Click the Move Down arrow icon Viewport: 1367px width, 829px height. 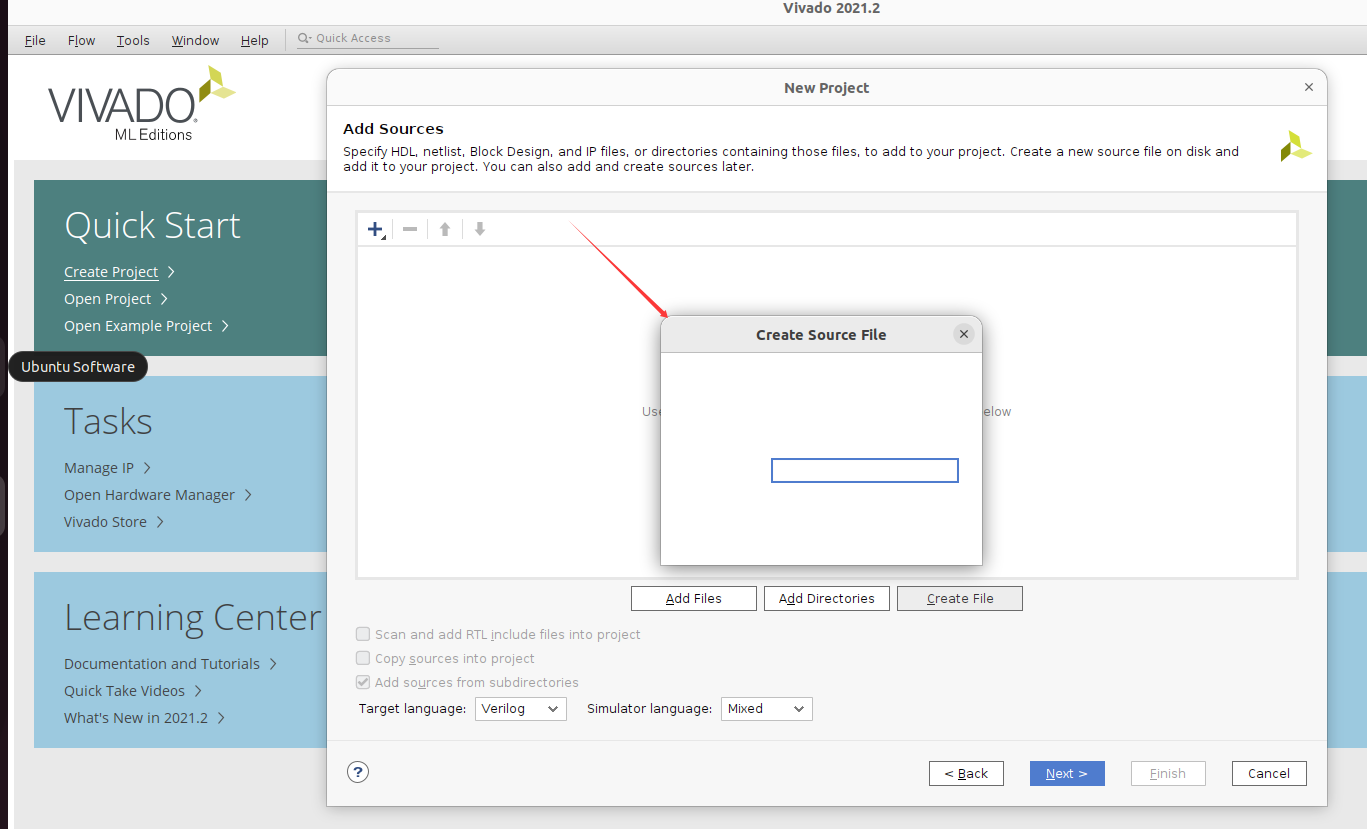point(480,229)
